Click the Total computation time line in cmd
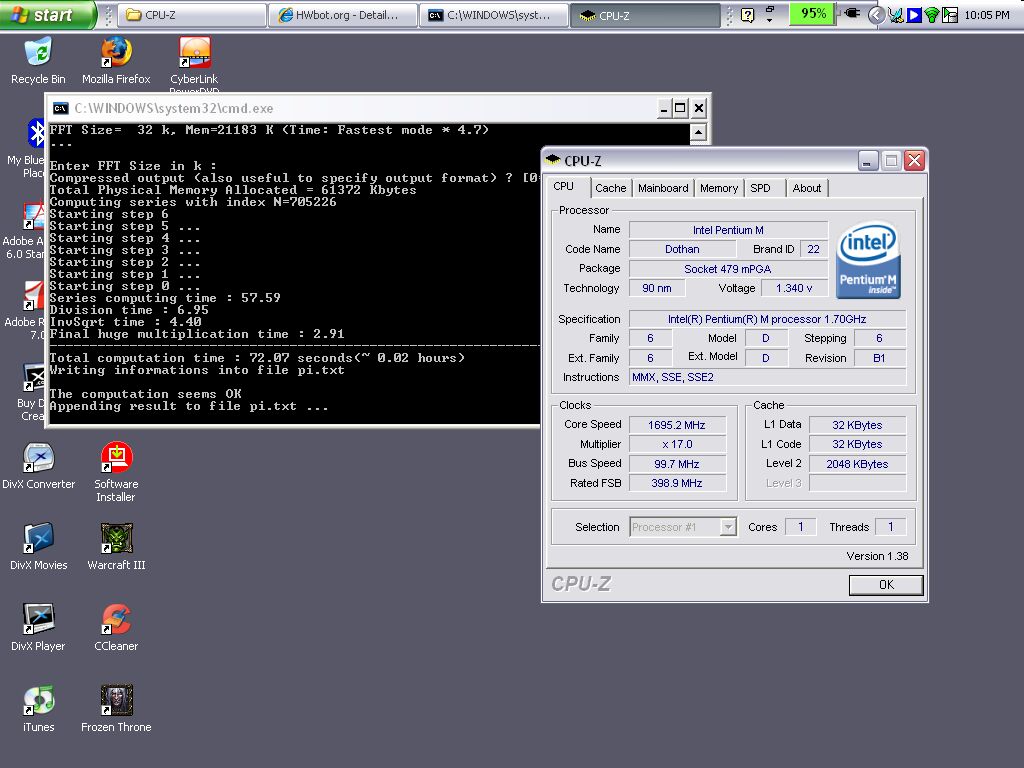Image resolution: width=1024 pixels, height=768 pixels. click(x=257, y=358)
